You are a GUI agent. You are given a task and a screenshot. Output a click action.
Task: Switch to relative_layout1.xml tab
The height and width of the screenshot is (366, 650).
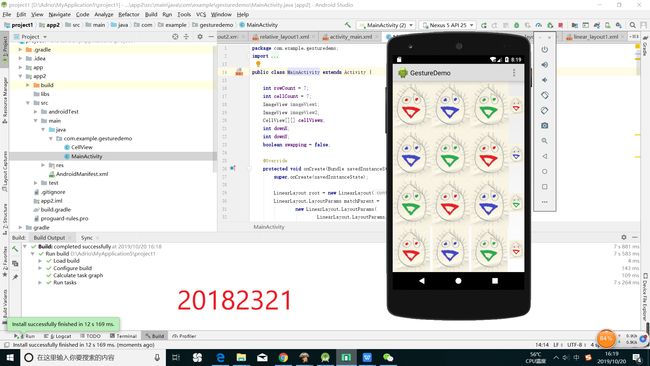283,37
